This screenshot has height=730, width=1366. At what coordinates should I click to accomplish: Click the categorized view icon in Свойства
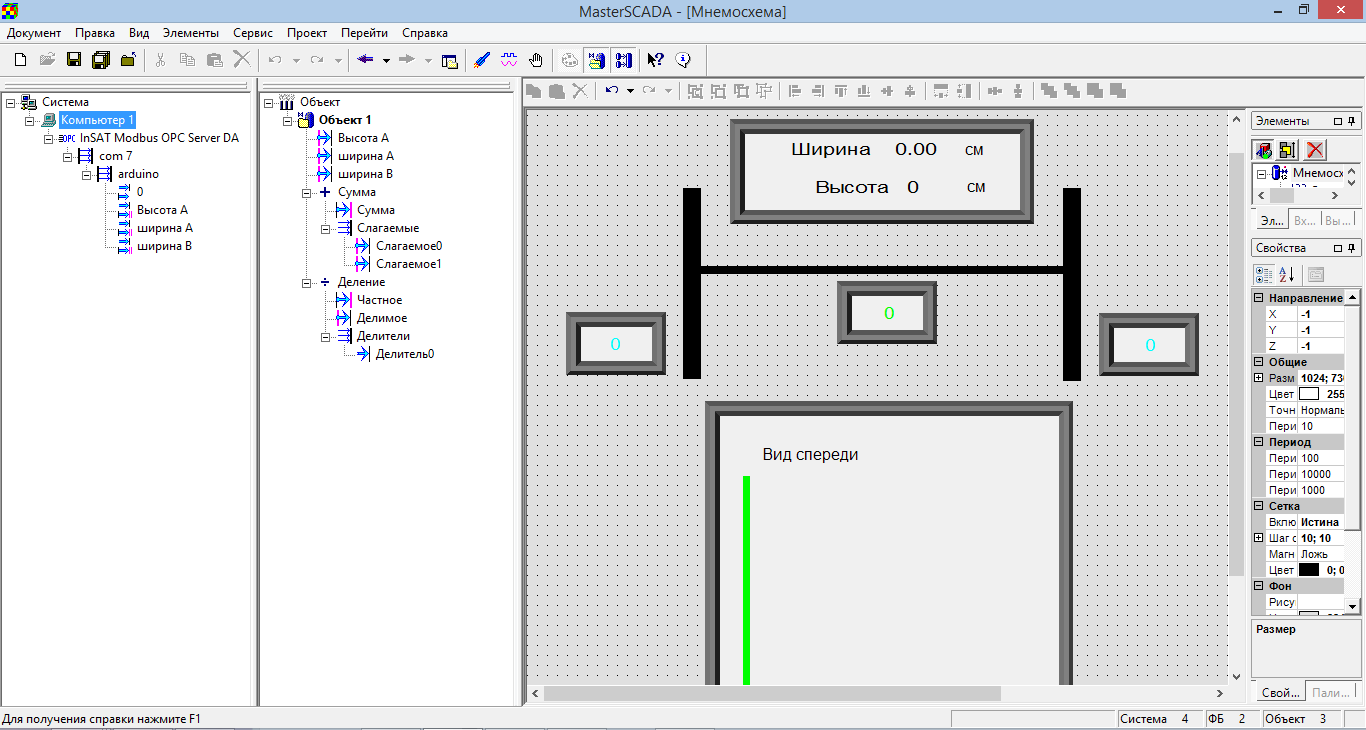1264,274
